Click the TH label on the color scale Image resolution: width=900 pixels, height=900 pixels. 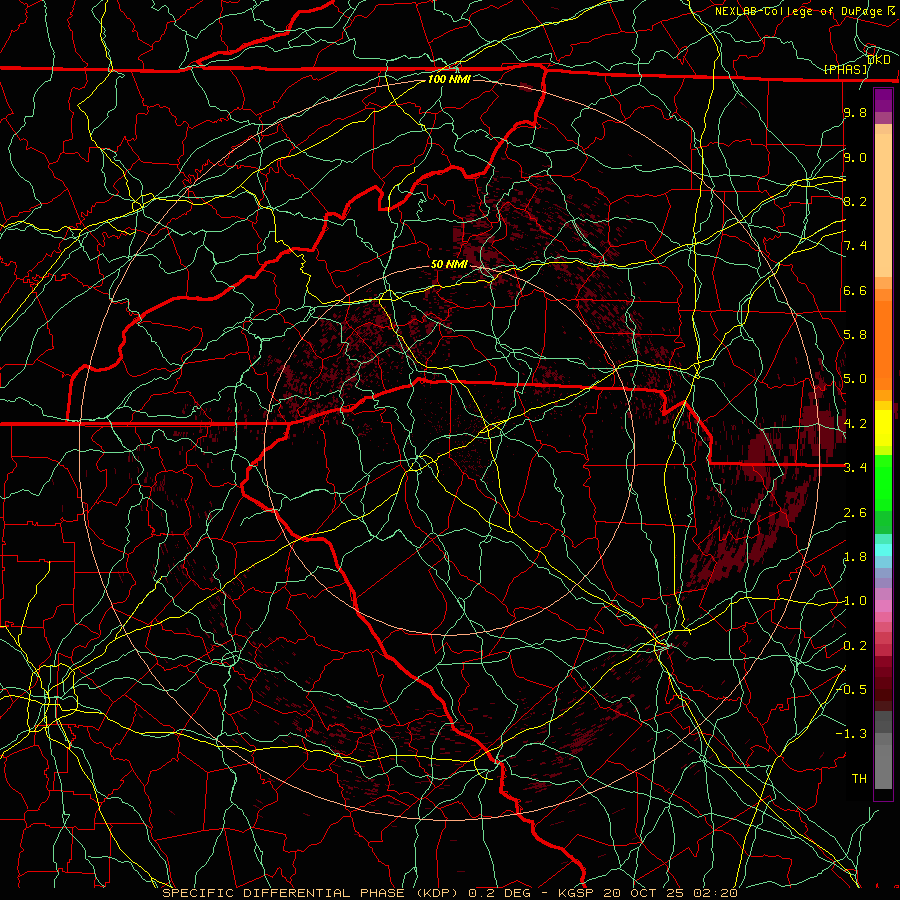[x=859, y=779]
